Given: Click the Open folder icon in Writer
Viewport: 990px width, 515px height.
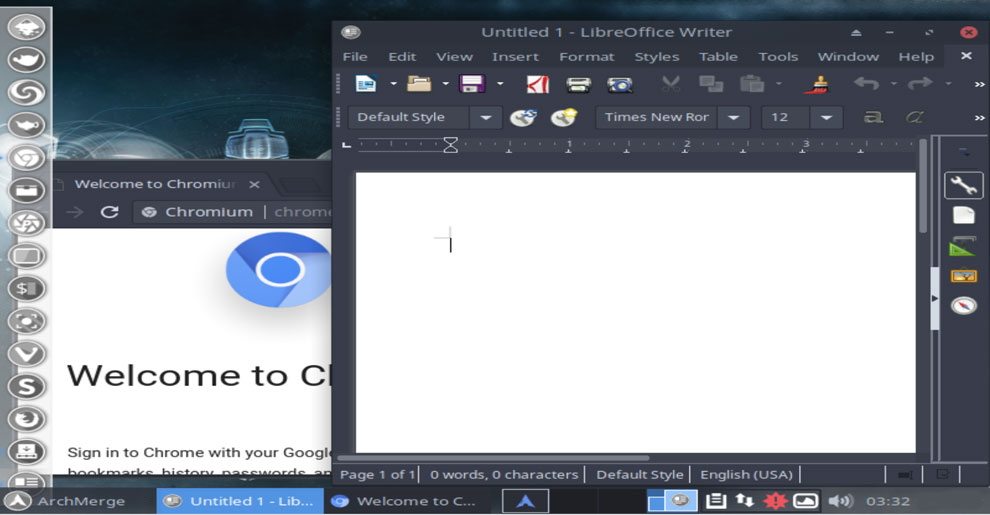Looking at the screenshot, I should pos(419,84).
